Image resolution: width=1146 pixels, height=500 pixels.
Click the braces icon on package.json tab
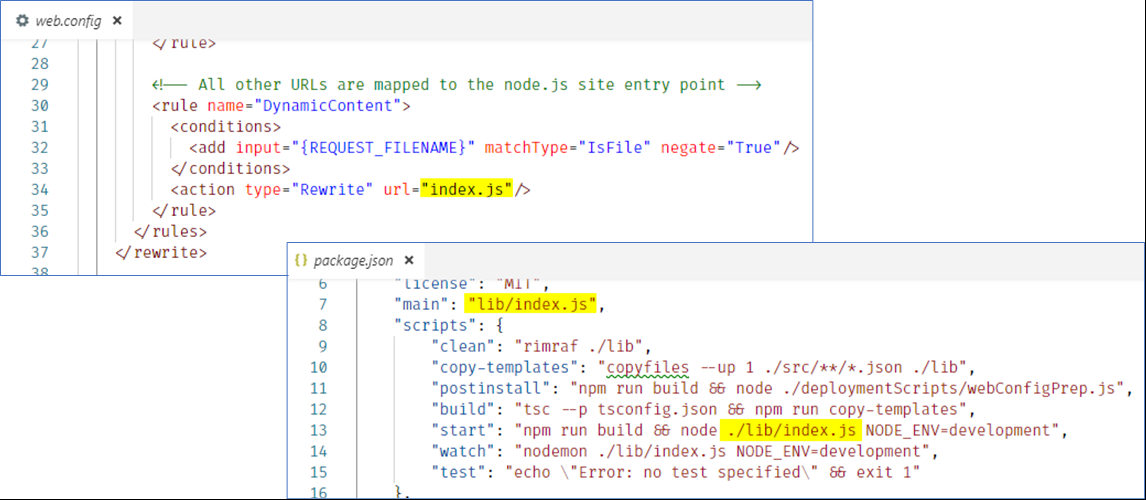[300, 260]
